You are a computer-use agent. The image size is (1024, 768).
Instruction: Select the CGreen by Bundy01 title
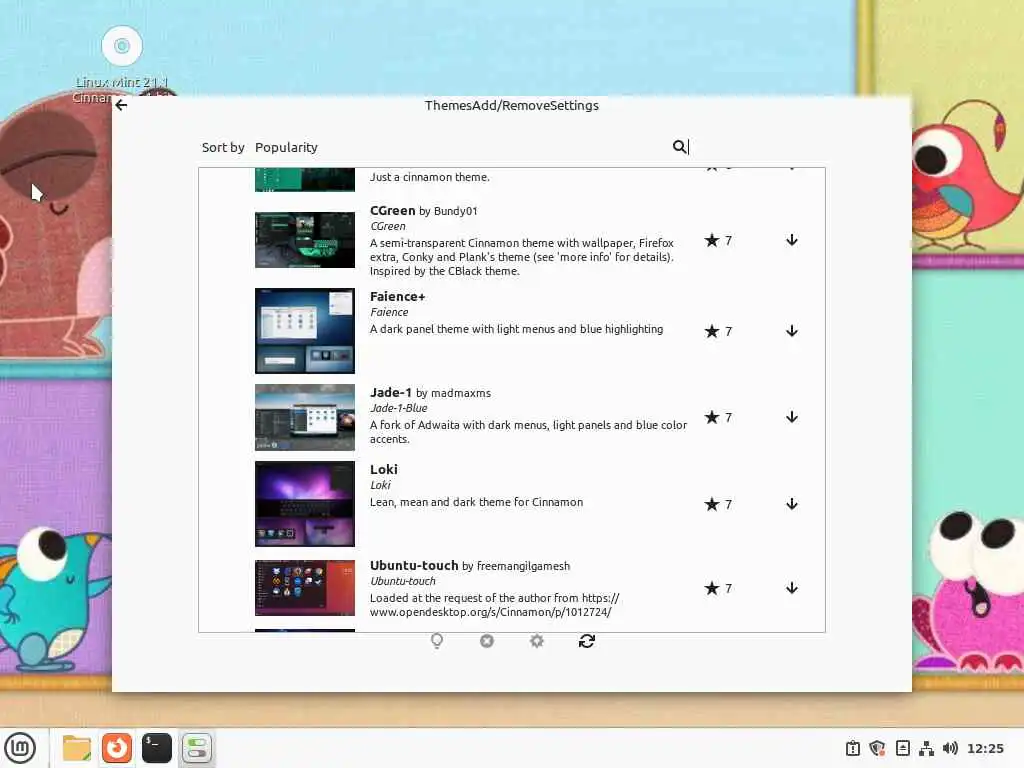(x=424, y=211)
